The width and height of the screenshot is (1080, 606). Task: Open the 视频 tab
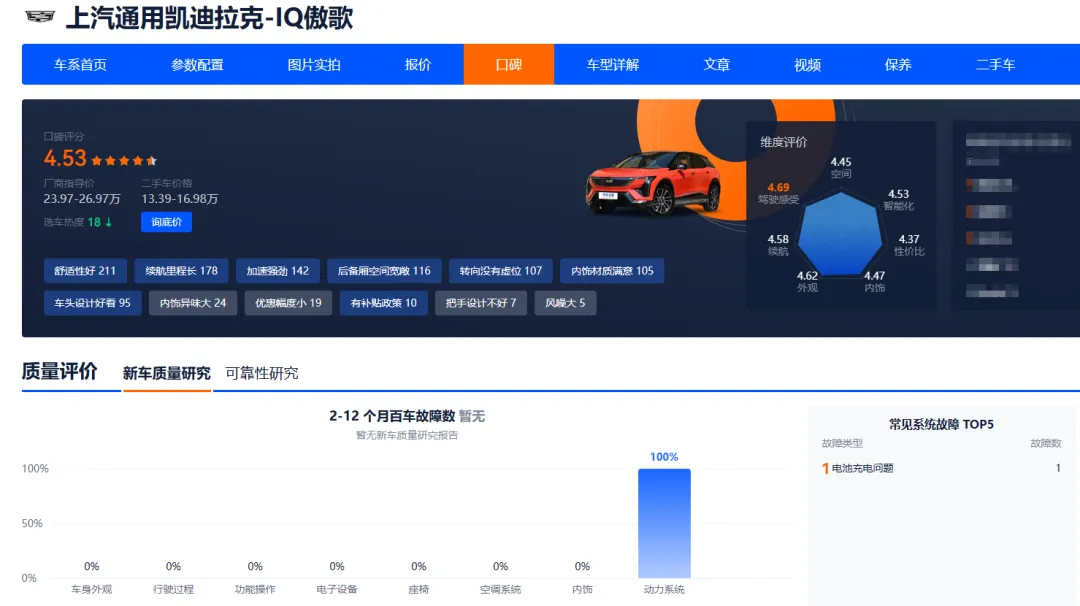click(x=807, y=65)
